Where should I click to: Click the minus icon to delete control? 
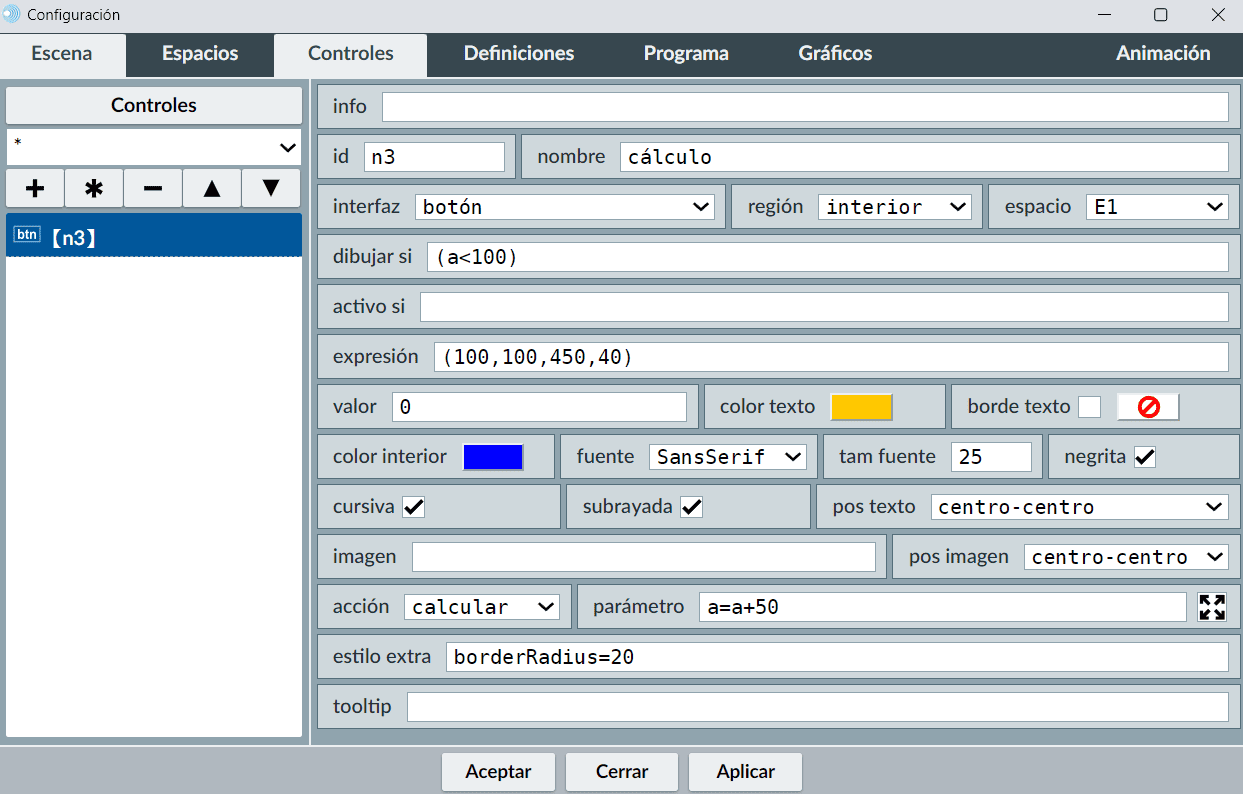point(153,188)
